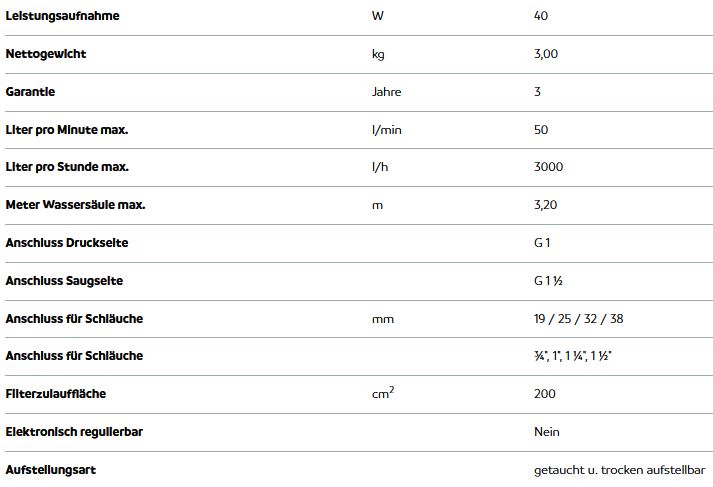Select the Meter Wassersäule max. label
713x487 pixels.
(75, 205)
